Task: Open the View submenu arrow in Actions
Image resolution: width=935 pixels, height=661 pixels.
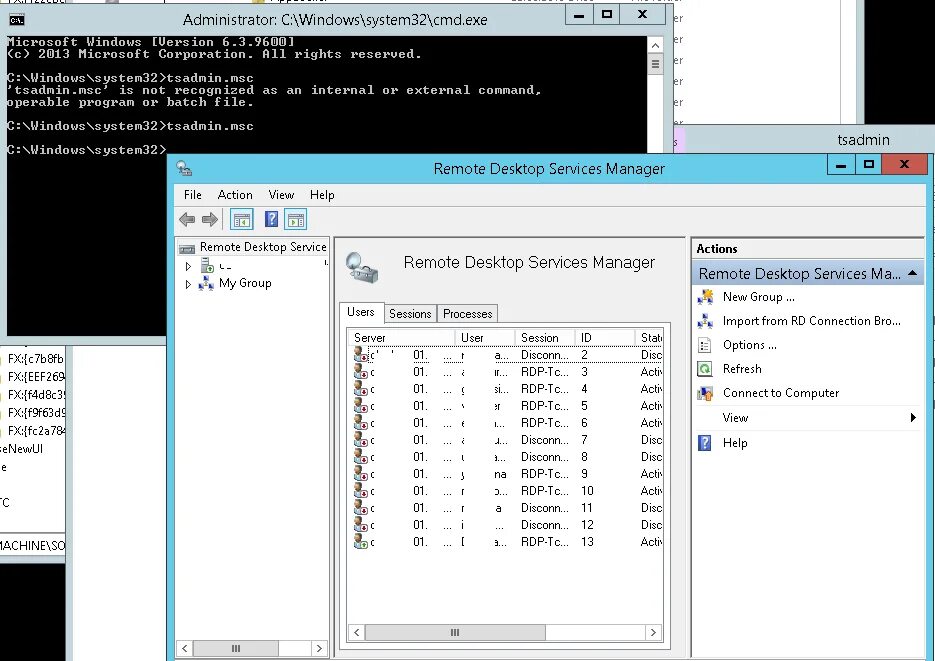Action: coord(913,418)
